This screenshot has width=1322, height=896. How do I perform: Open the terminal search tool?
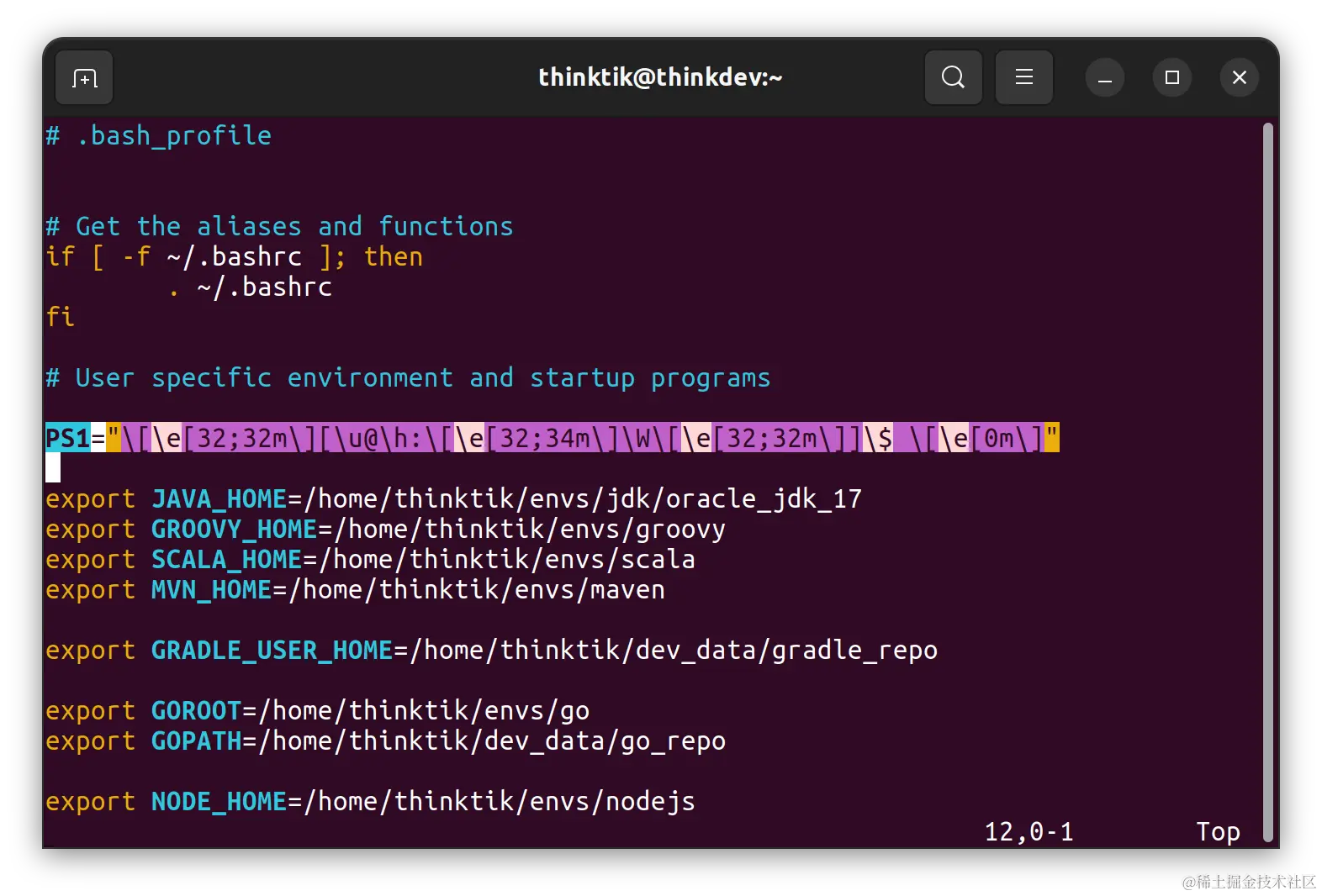tap(953, 77)
